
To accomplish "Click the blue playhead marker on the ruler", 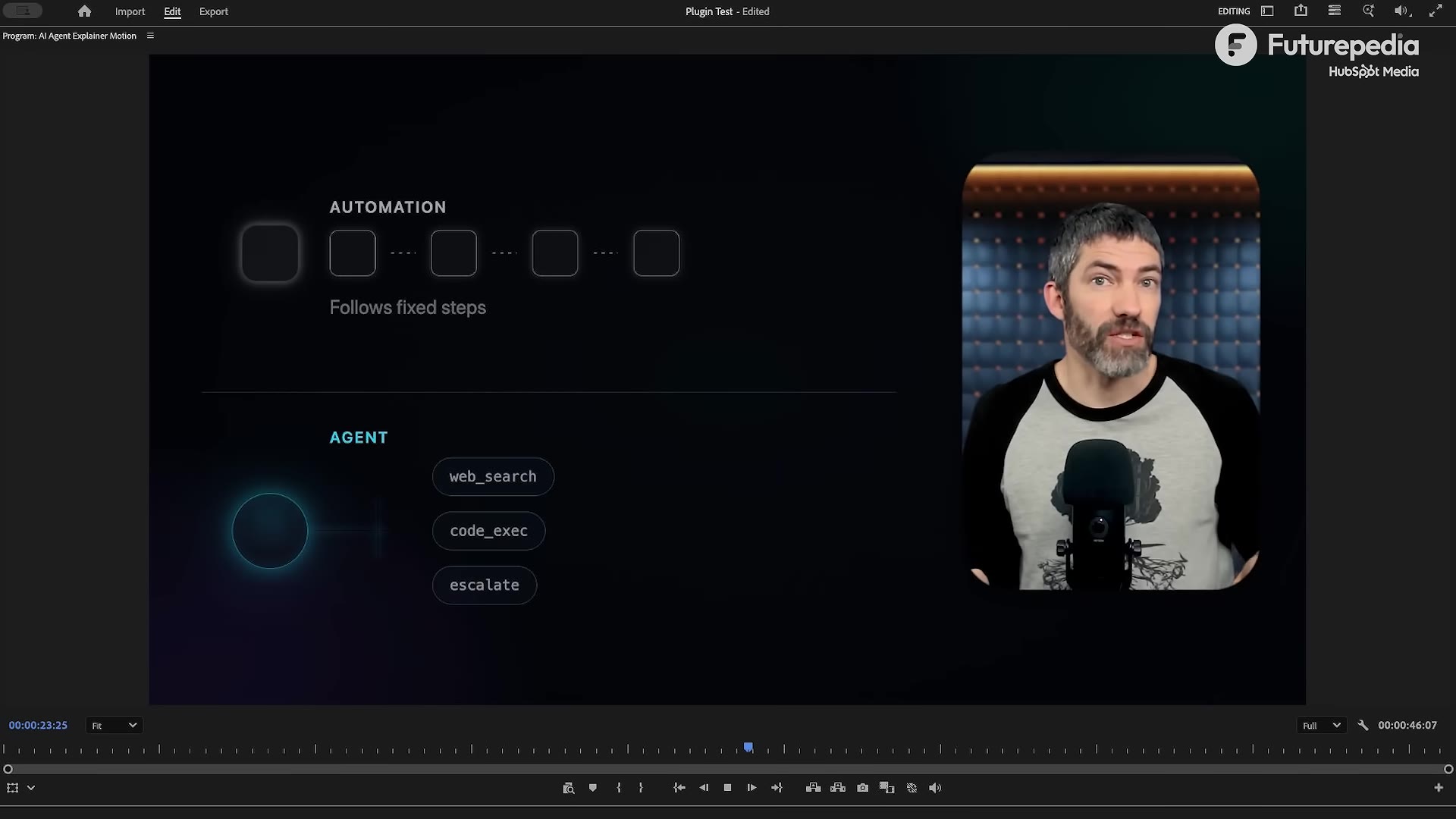I will (748, 748).
